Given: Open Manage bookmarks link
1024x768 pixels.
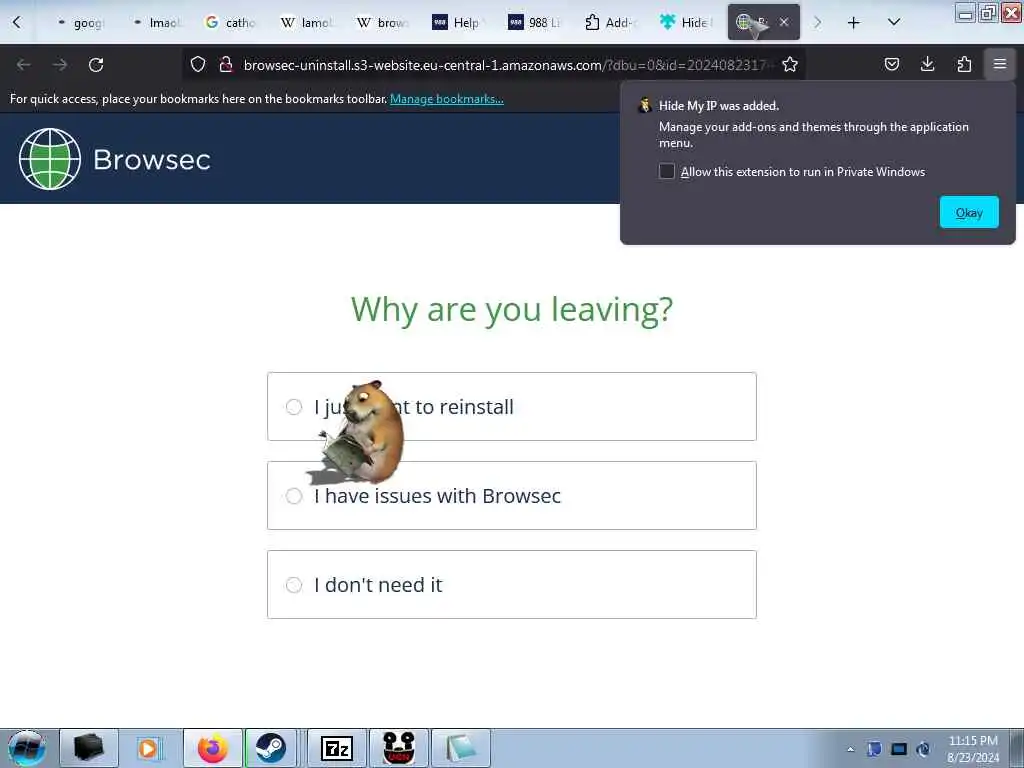Looking at the screenshot, I should [x=447, y=99].
